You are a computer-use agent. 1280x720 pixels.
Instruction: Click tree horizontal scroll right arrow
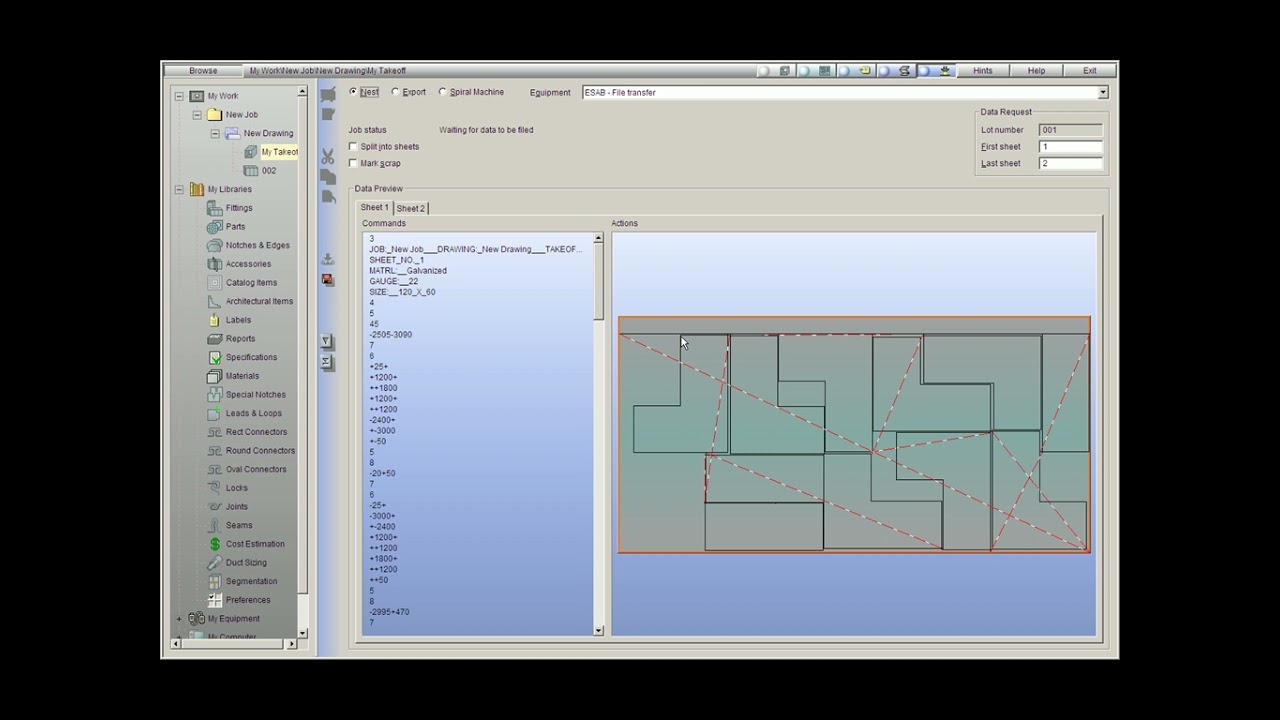tap(291, 644)
